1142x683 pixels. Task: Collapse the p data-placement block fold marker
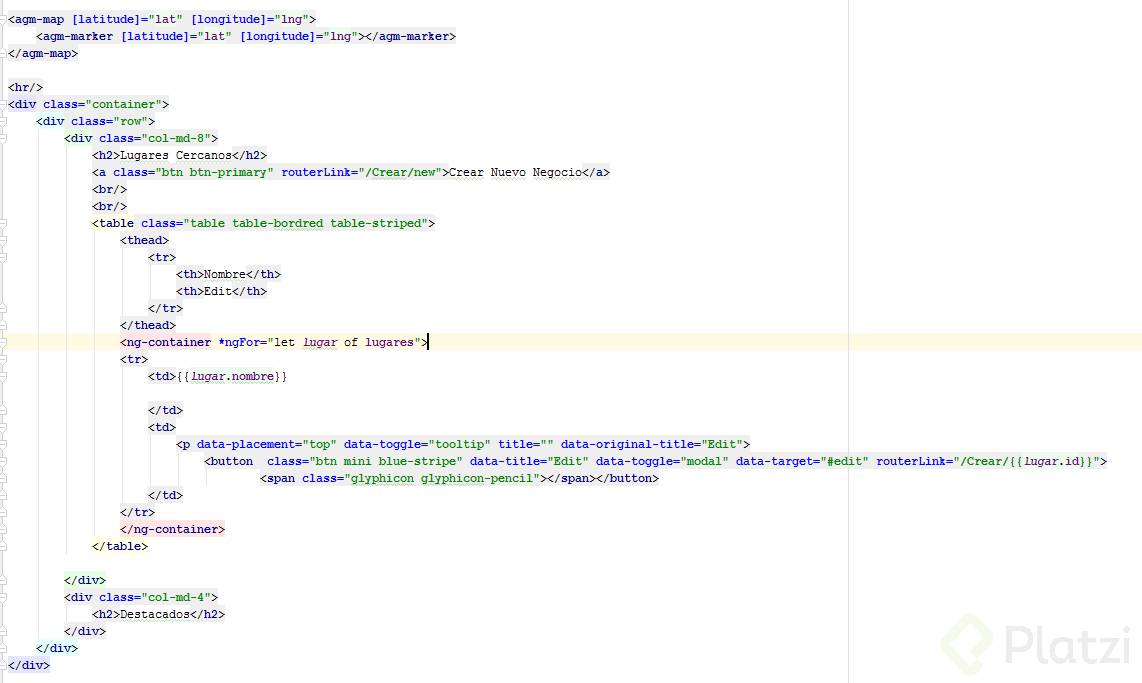pyautogui.click(x=3, y=444)
